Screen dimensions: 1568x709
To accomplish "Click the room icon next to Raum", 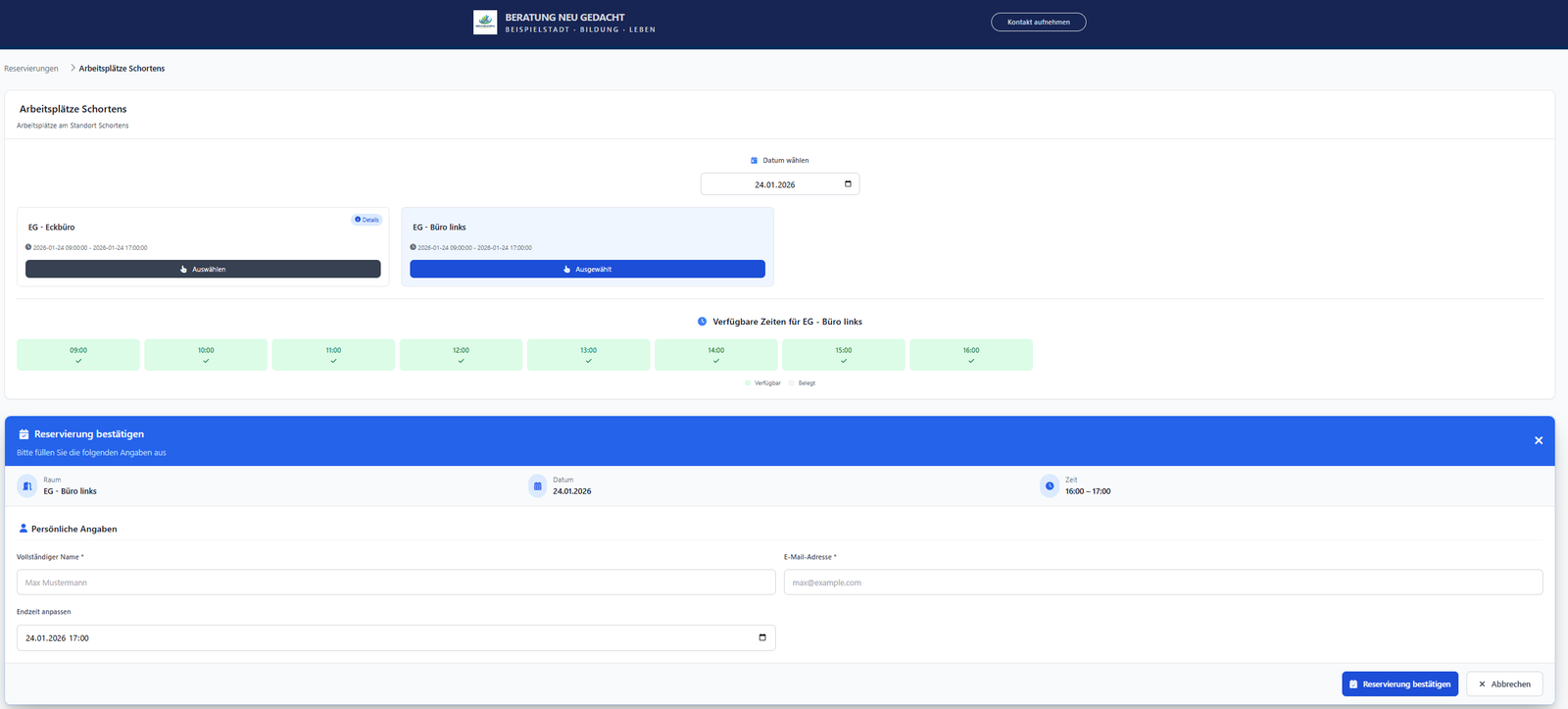I will [x=27, y=485].
